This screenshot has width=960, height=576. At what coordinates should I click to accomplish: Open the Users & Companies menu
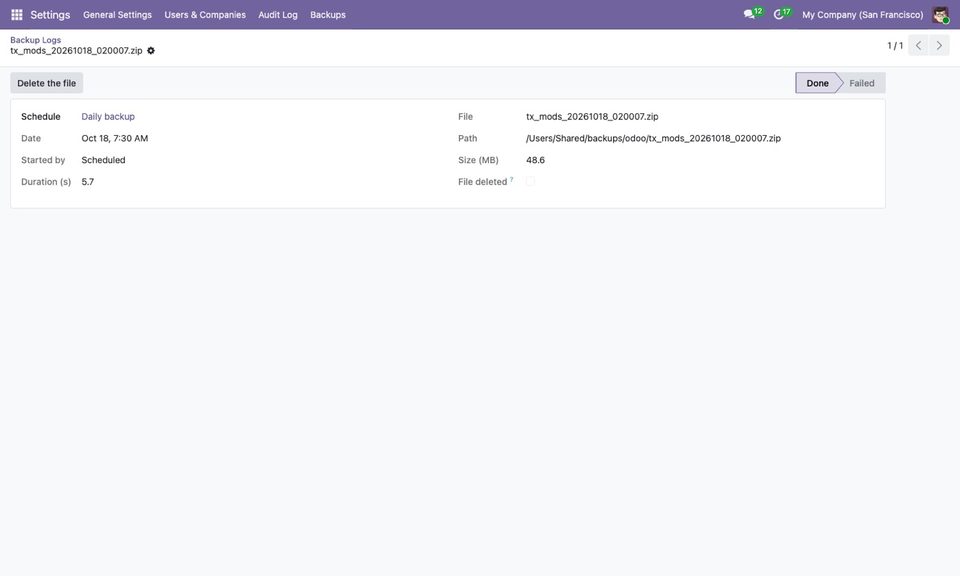coord(205,15)
